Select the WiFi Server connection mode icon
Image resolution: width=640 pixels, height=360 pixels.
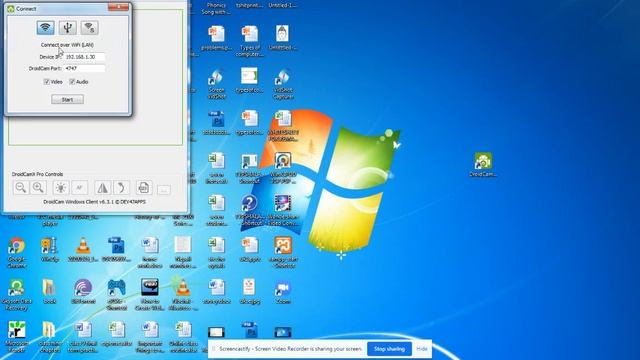tap(89, 28)
